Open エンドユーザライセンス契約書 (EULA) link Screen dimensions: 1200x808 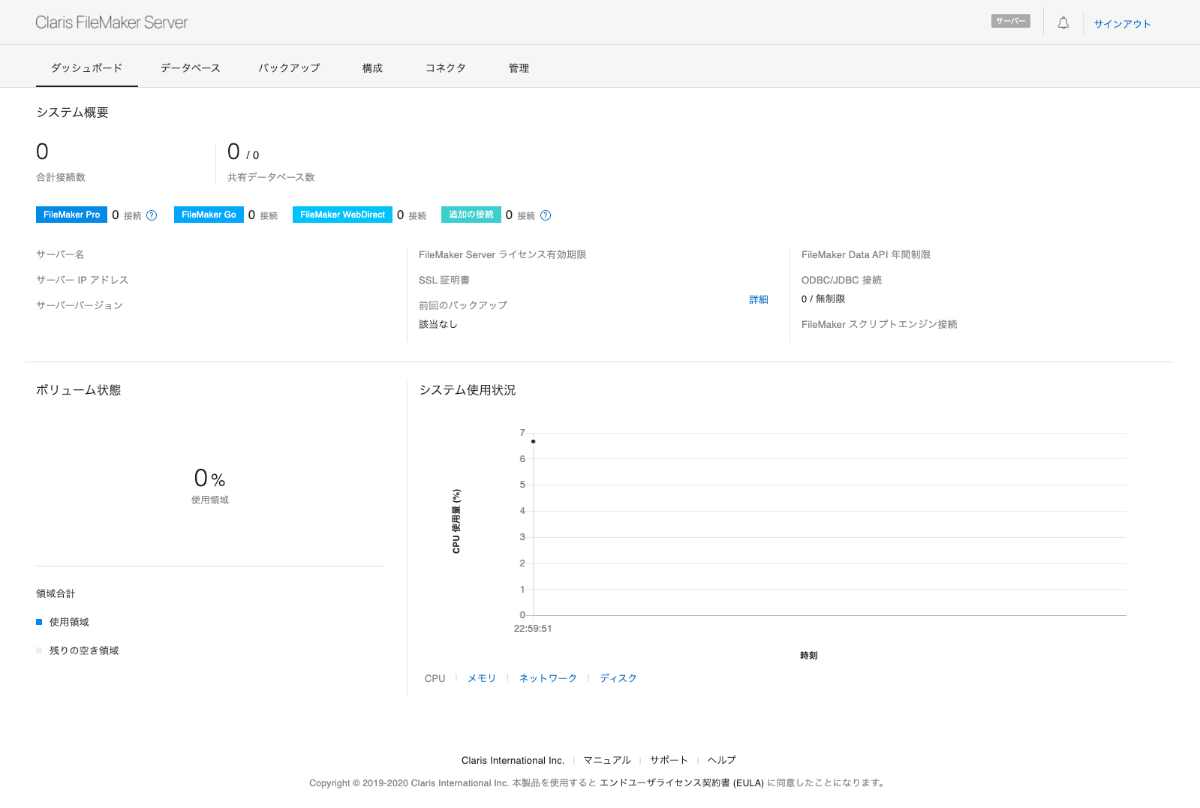(x=682, y=783)
